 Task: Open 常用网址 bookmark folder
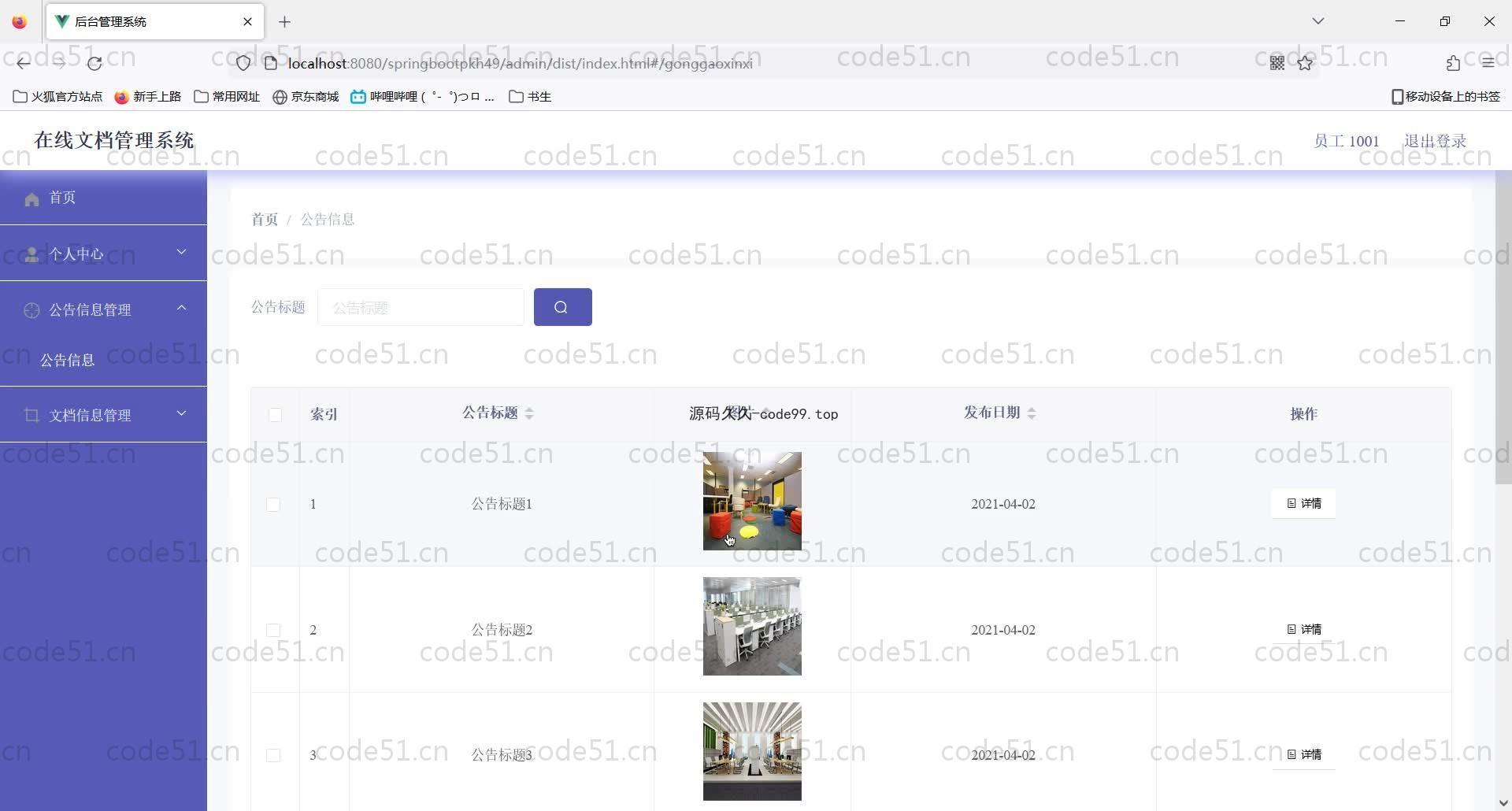point(227,96)
